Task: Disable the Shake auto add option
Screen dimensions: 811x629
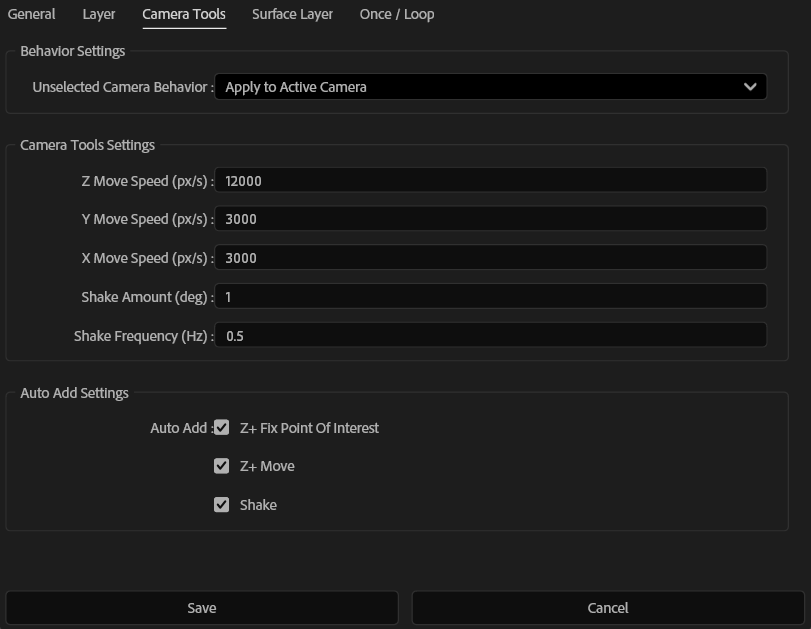Action: pyautogui.click(x=220, y=505)
